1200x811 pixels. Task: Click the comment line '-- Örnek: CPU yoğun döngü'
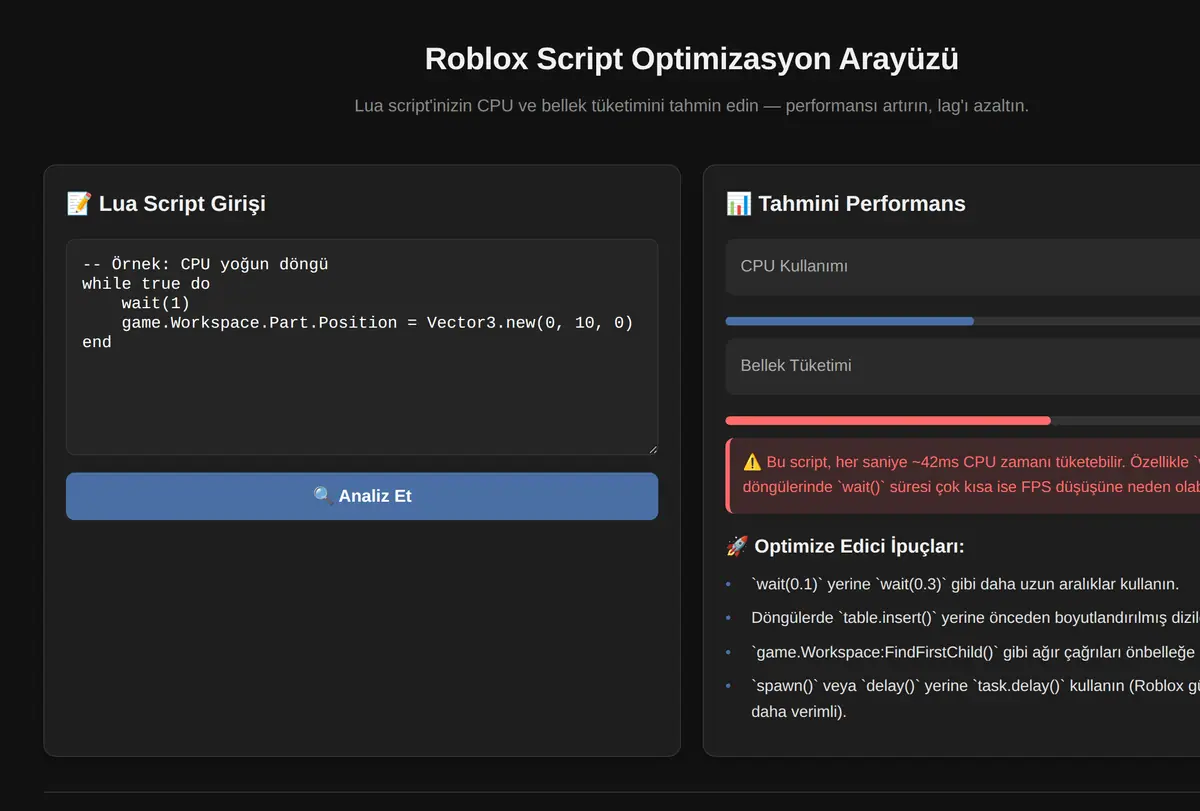click(205, 265)
